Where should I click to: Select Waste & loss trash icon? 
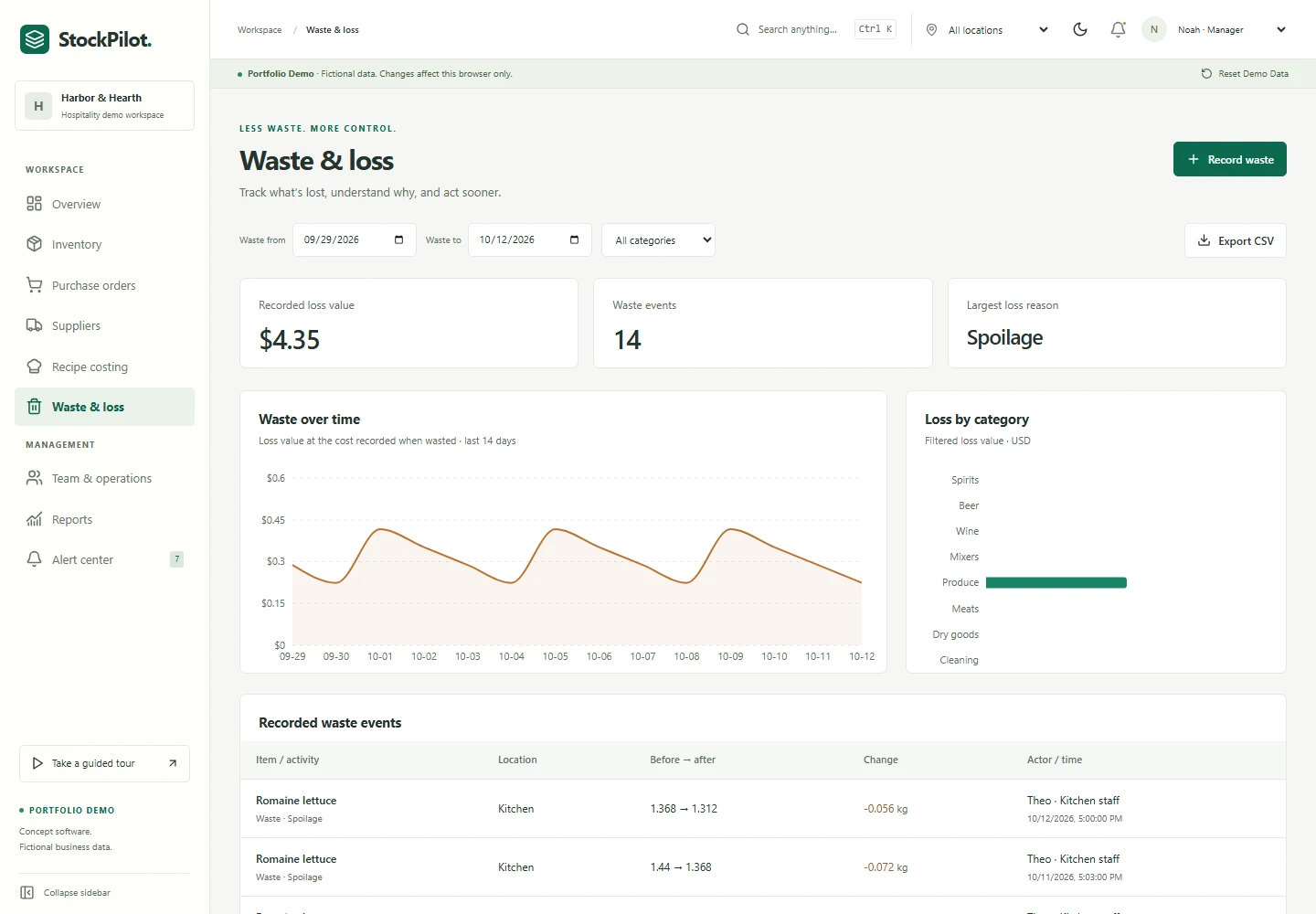(34, 407)
